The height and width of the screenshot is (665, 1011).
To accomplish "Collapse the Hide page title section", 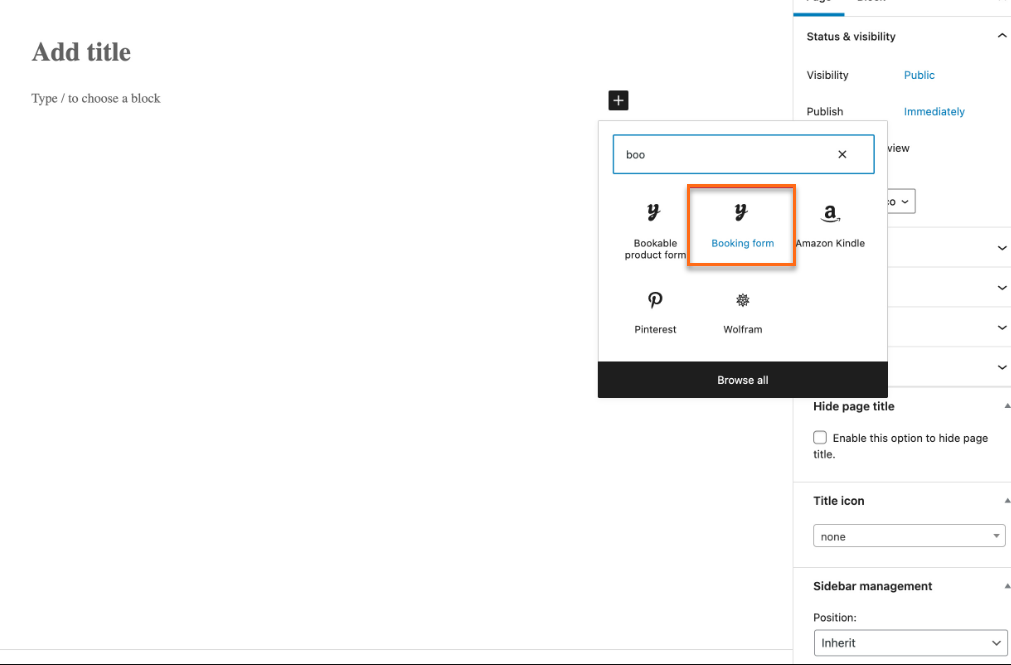I will pyautogui.click(x=1005, y=406).
